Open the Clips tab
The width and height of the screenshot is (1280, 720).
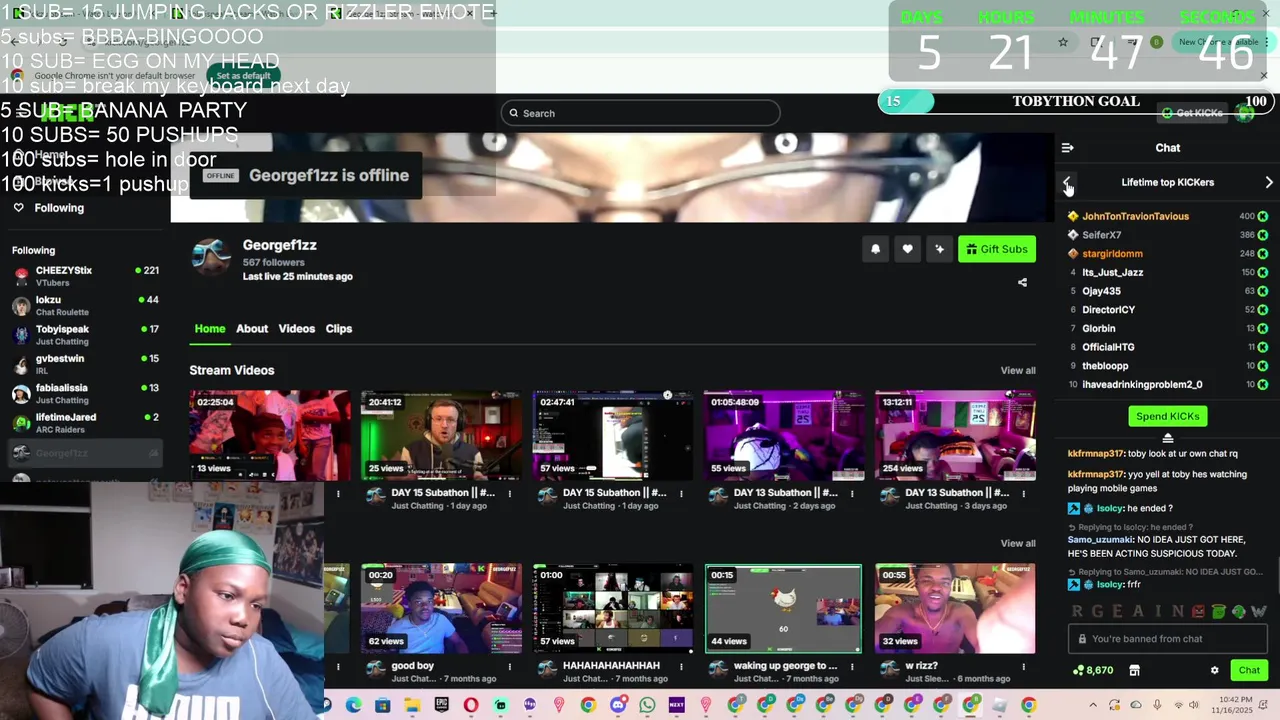point(338,328)
